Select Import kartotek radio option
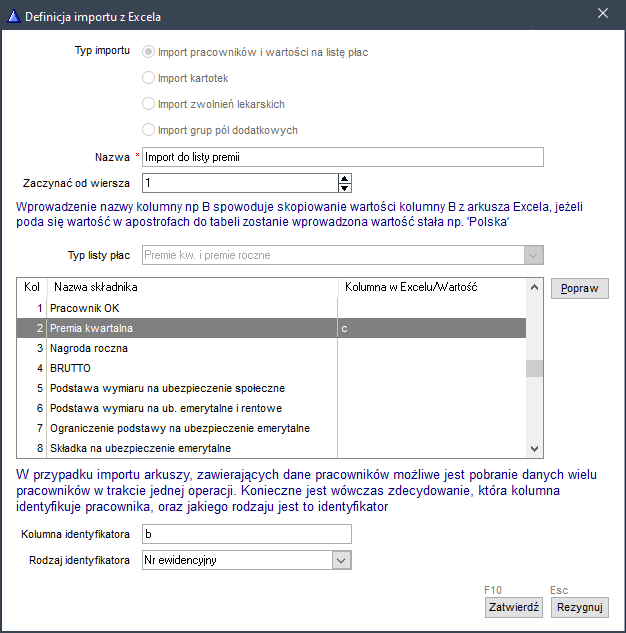Viewport: 626px width, 633px height. (185, 78)
